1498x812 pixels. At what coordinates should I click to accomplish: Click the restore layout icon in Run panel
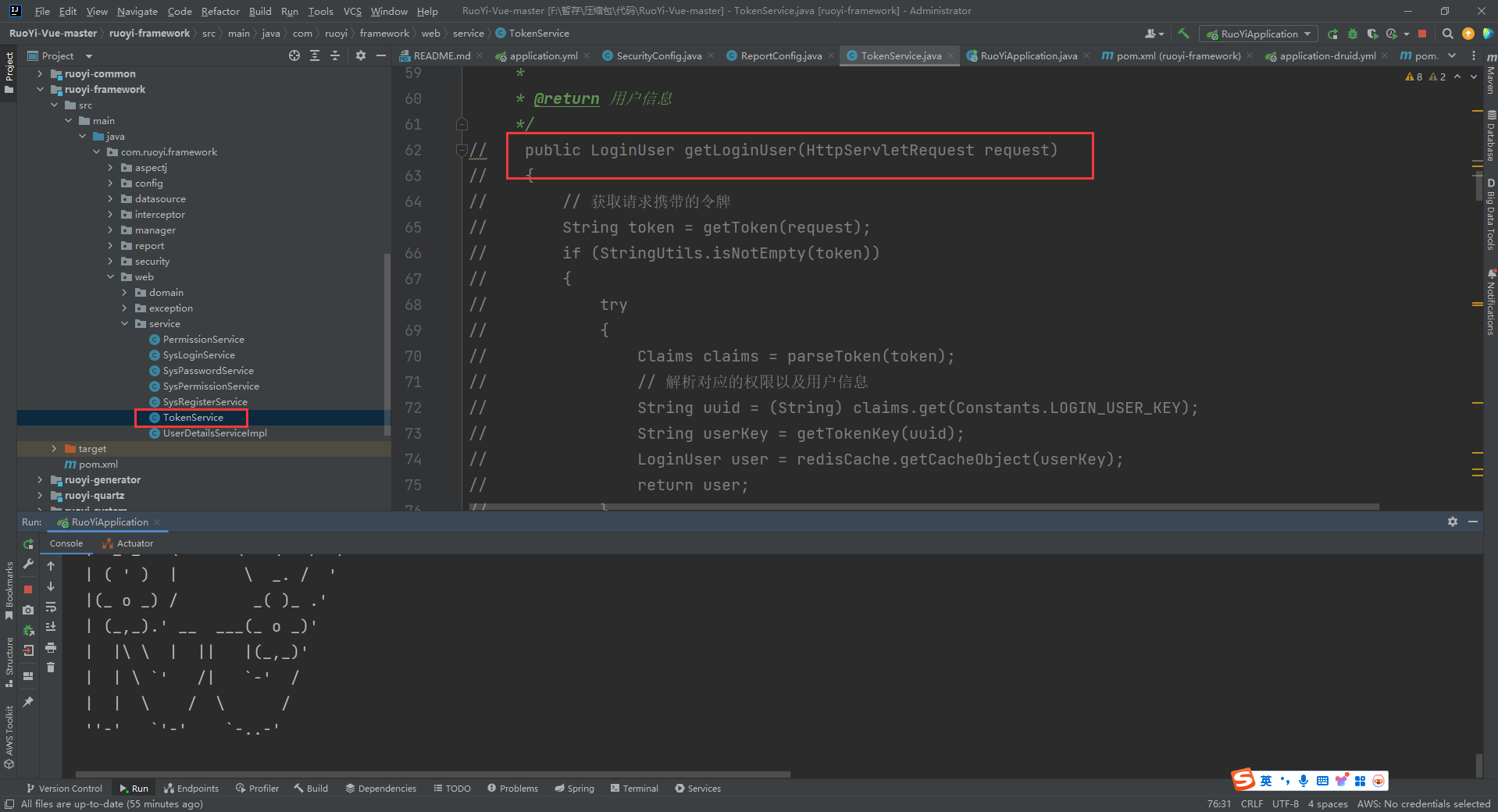pyautogui.click(x=28, y=676)
